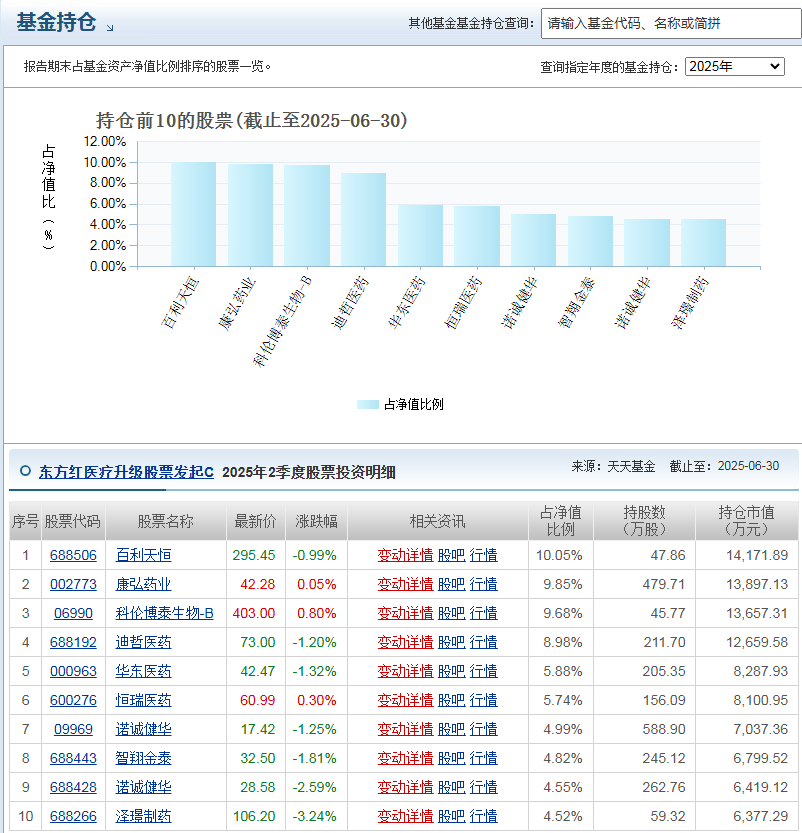Open stock code 000963 link
This screenshot has height=833, width=802.
coord(73,671)
